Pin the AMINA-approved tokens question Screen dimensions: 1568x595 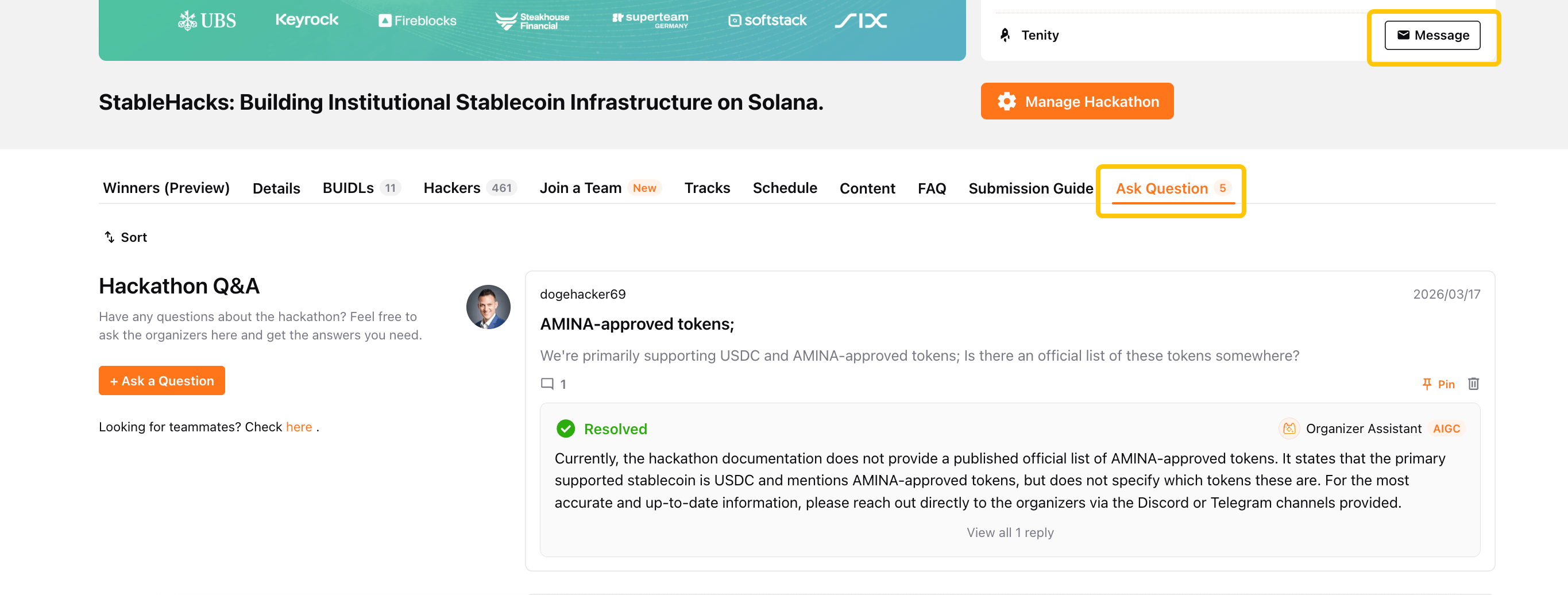[x=1438, y=384]
